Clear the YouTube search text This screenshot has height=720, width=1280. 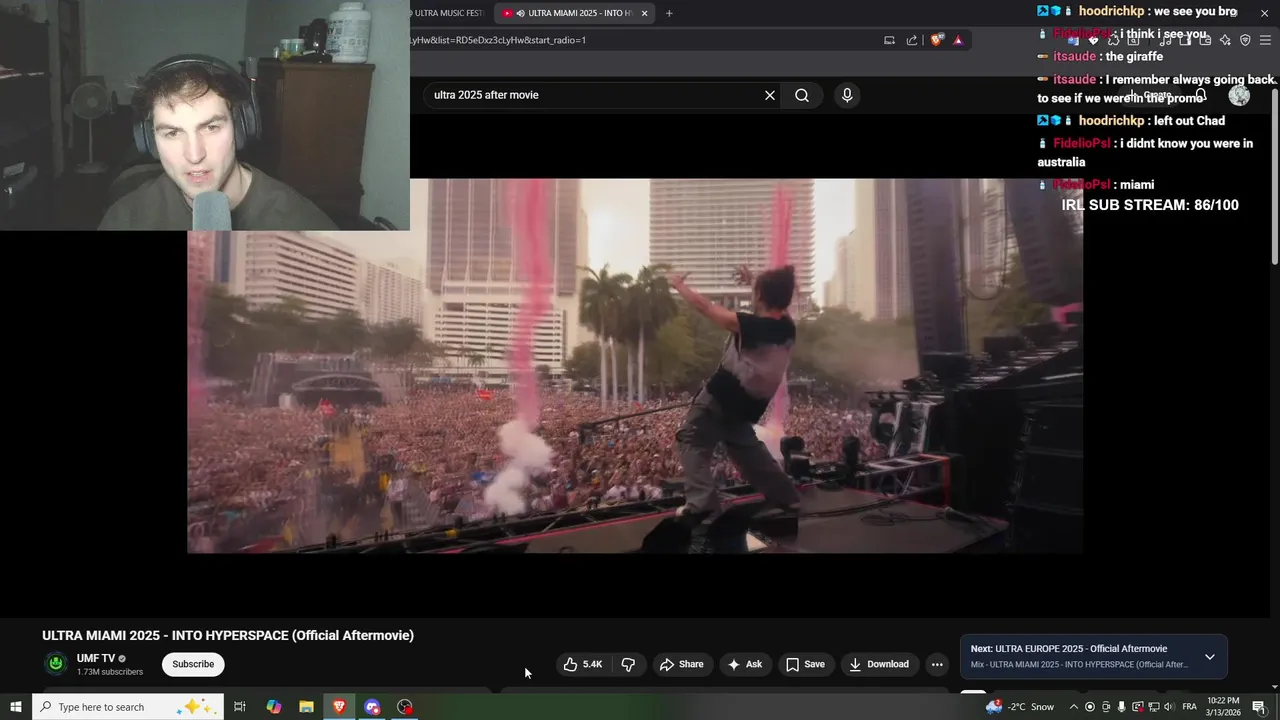[x=770, y=95]
